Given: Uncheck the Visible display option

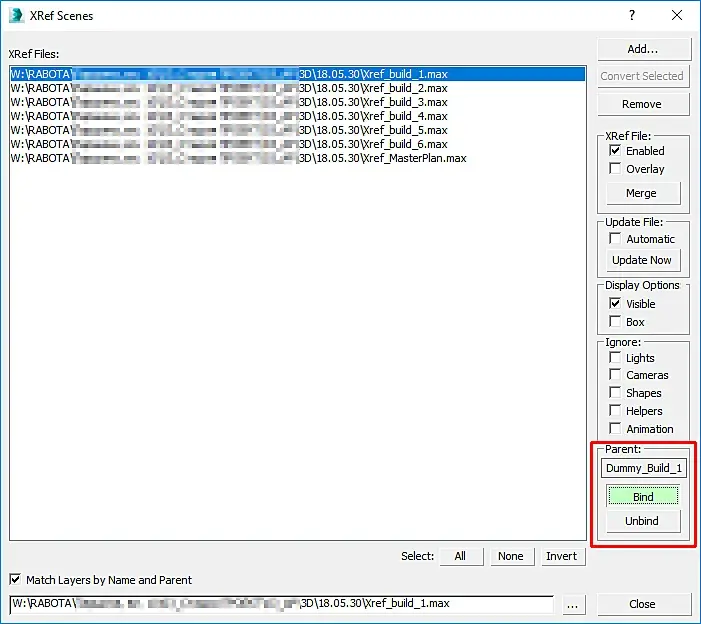Looking at the screenshot, I should (615, 304).
